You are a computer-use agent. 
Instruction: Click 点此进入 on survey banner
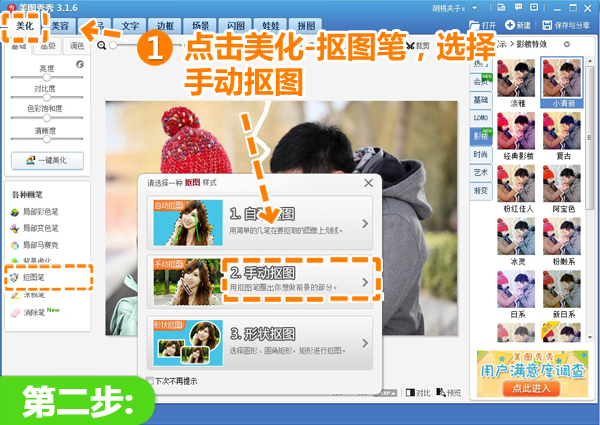(531, 388)
